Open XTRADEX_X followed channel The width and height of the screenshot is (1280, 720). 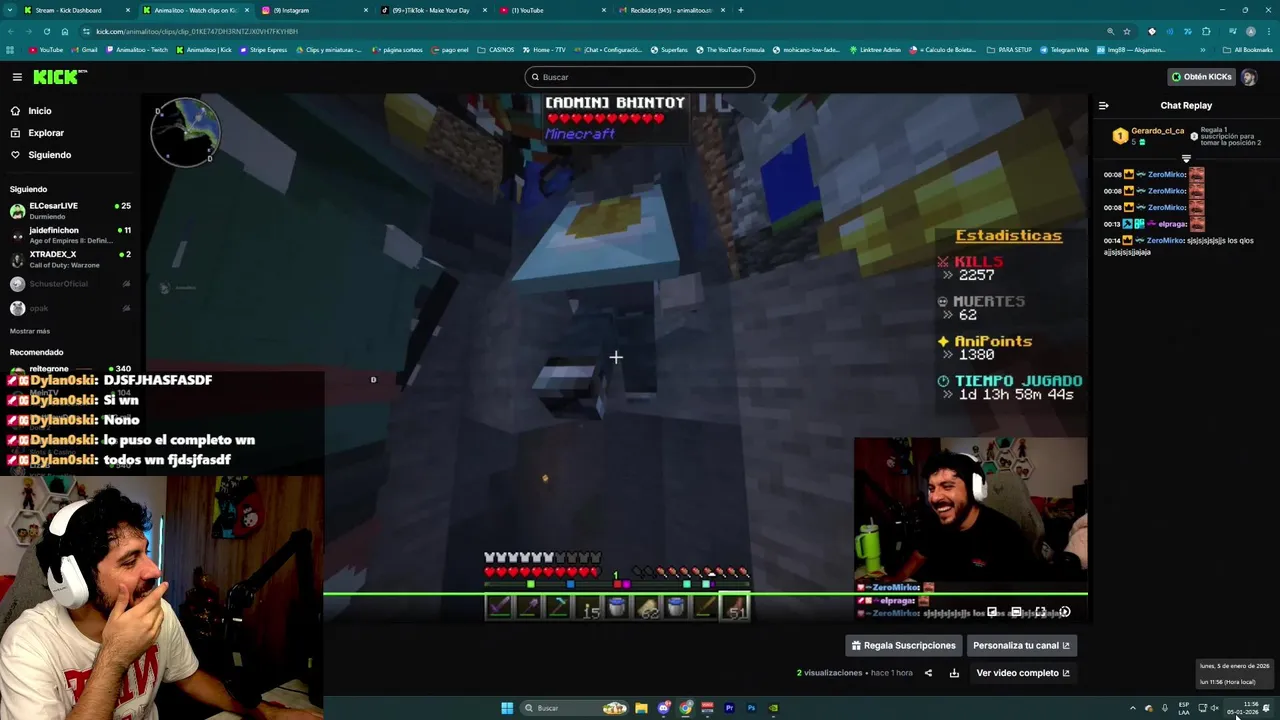coord(70,259)
